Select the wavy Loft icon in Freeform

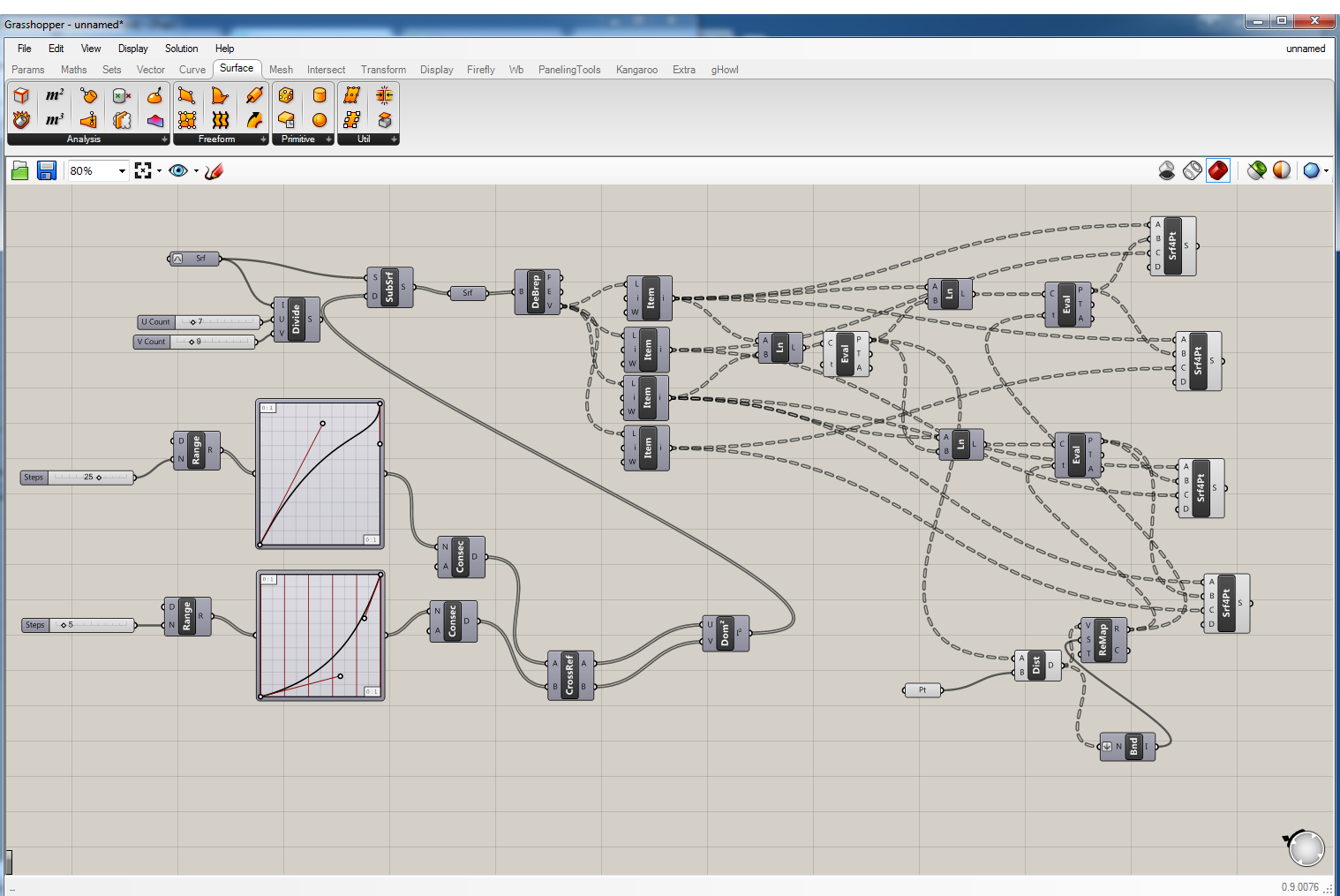pyautogui.click(x=220, y=119)
